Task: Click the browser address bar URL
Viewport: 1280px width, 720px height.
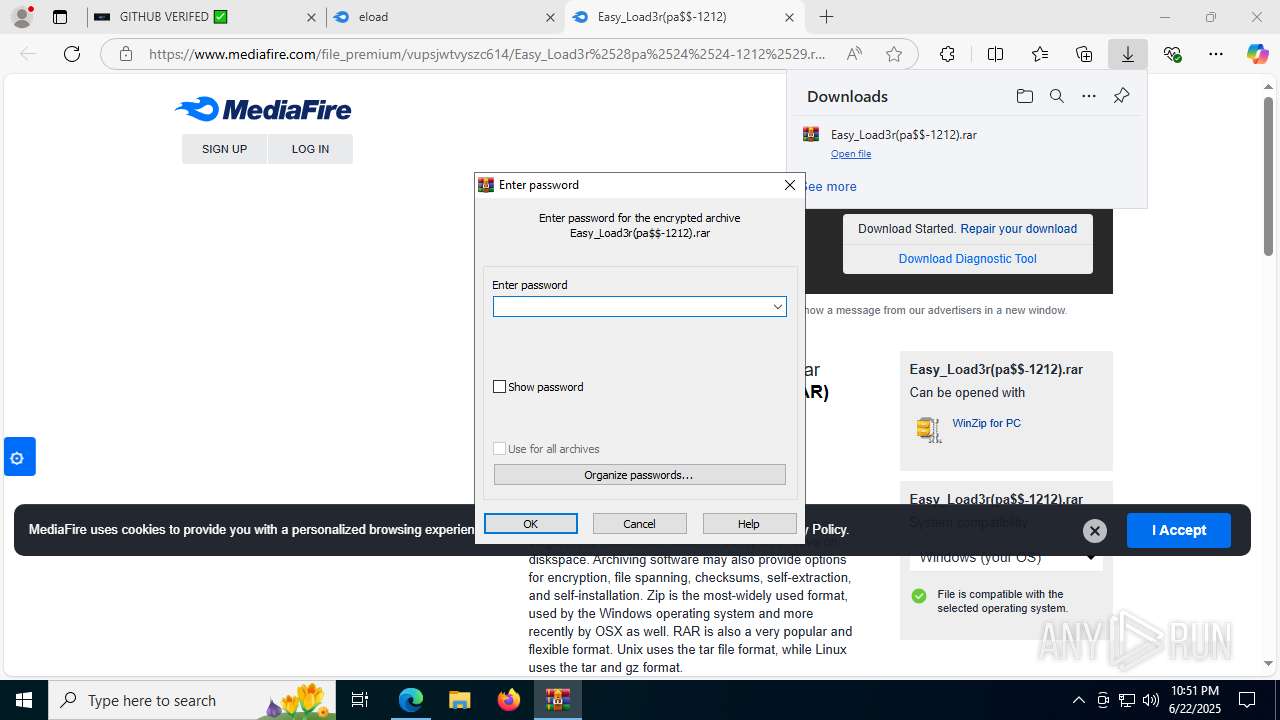Action: click(x=487, y=54)
